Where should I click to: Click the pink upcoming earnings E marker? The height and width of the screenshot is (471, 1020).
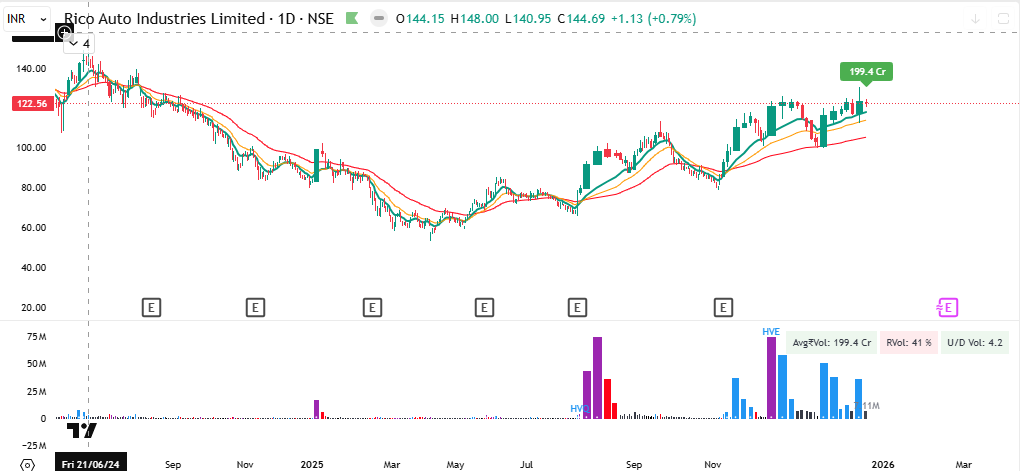948,307
